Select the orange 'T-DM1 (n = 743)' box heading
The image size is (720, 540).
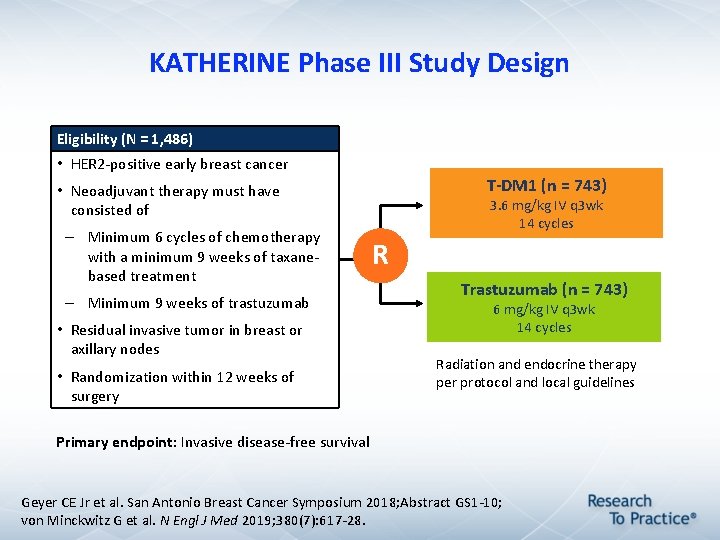(x=546, y=186)
